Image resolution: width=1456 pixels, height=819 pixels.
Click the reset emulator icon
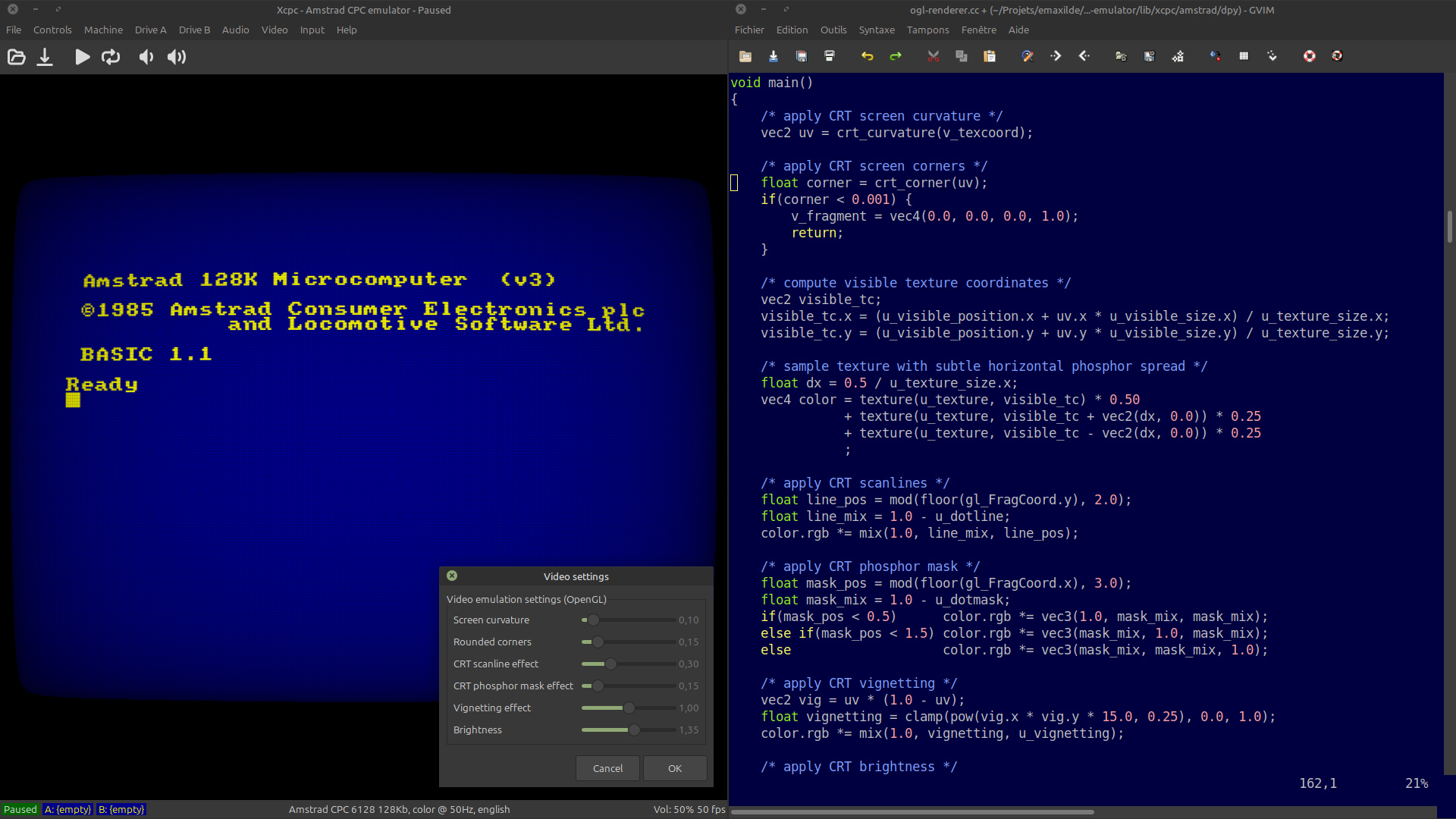(111, 57)
